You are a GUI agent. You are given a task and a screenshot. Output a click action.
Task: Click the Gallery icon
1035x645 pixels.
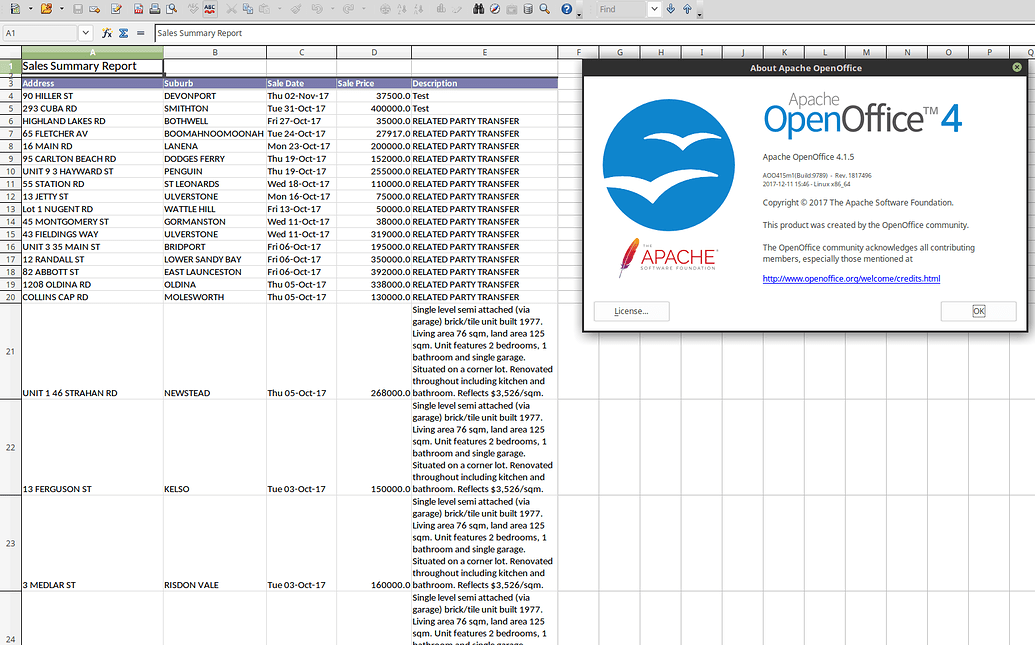click(x=512, y=9)
